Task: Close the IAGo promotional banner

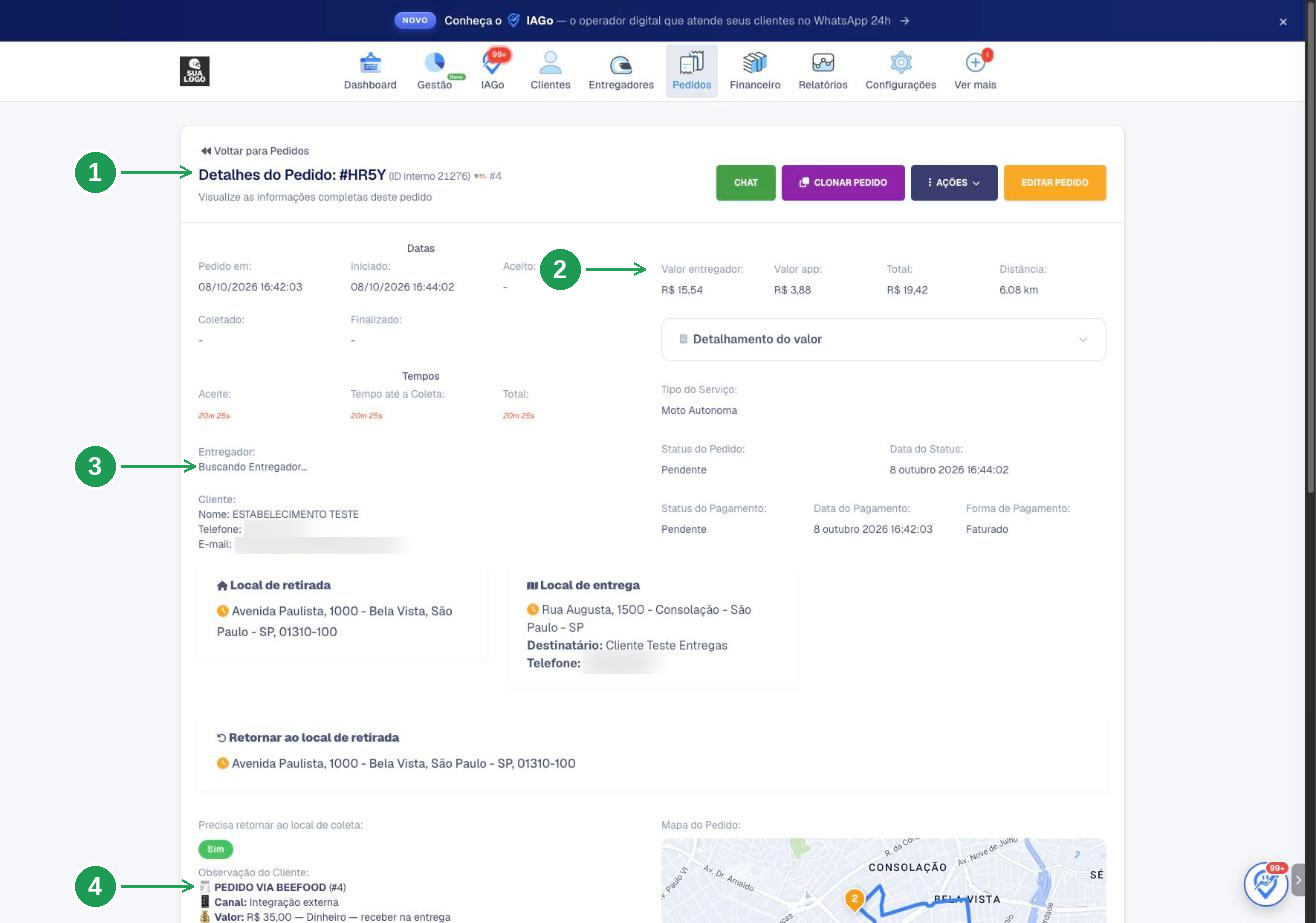Action: tap(1283, 21)
